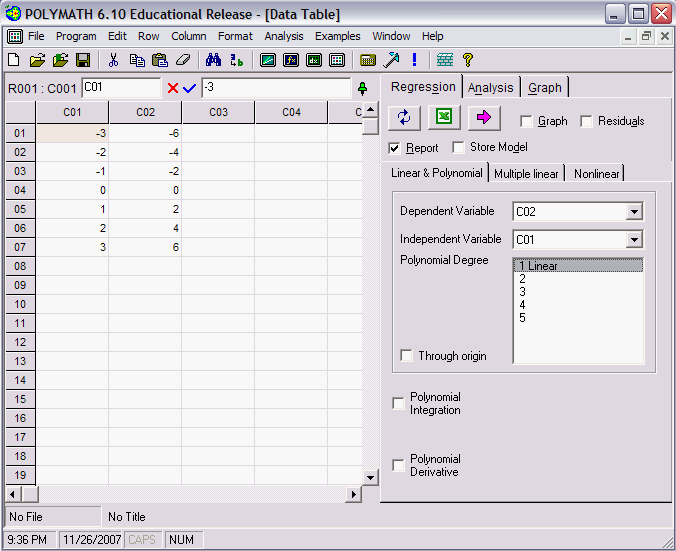Screen dimensions: 676x551
Task: Click the cell name input field showing C01
Action: tap(120, 88)
